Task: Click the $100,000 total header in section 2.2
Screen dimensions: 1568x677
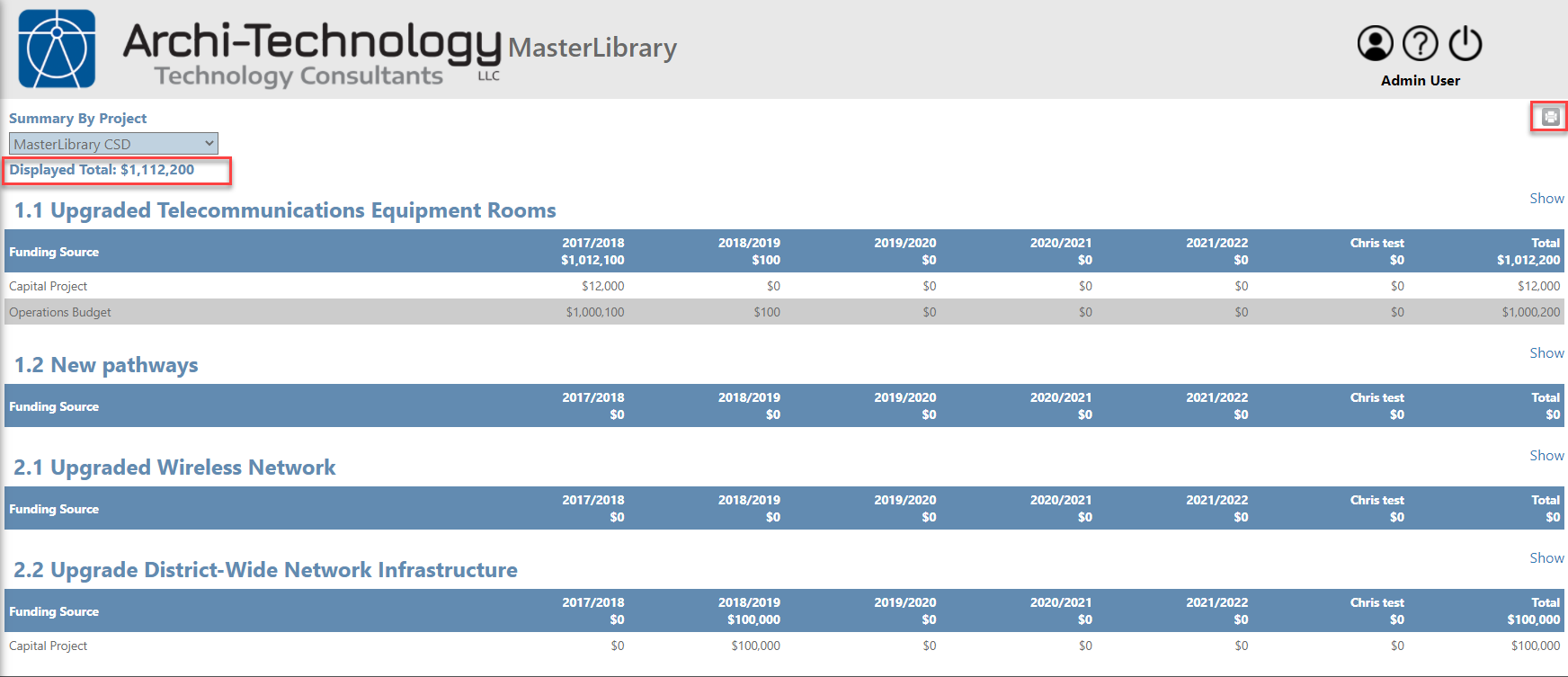Action: click(1534, 619)
